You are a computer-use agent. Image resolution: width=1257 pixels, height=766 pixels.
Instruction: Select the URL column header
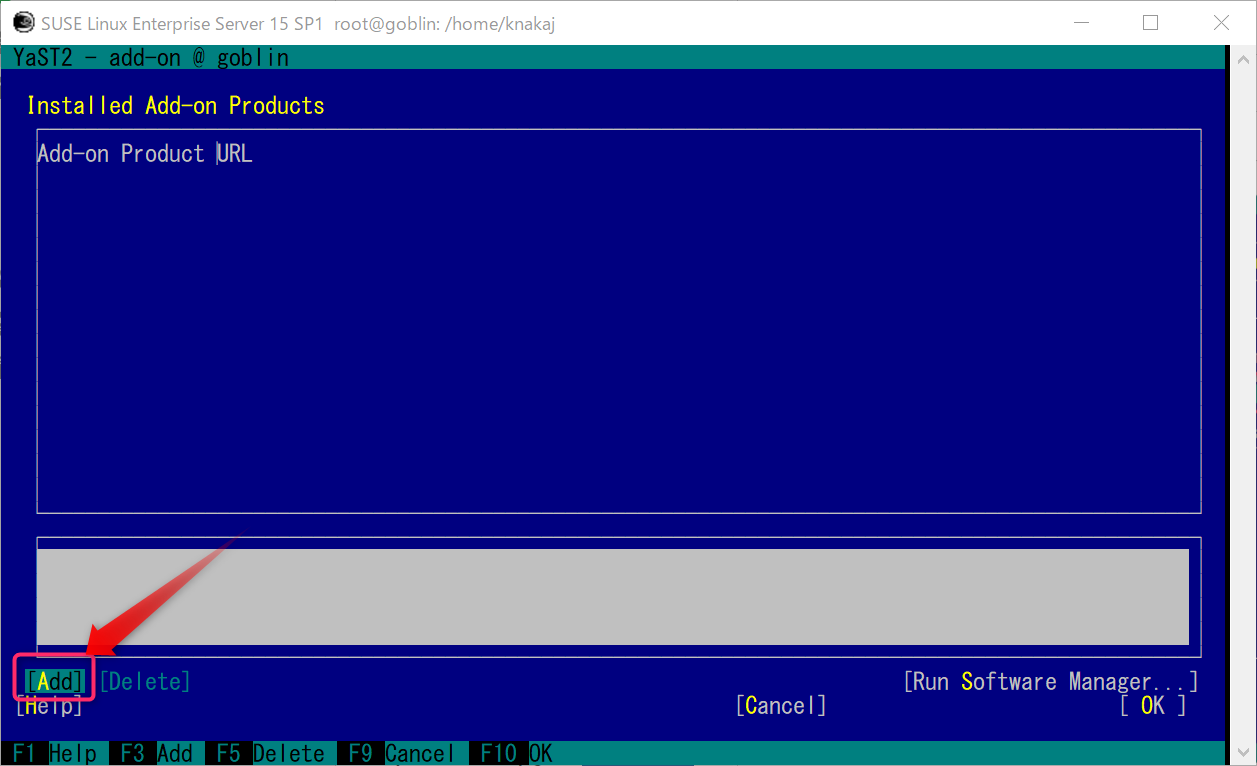pyautogui.click(x=236, y=153)
